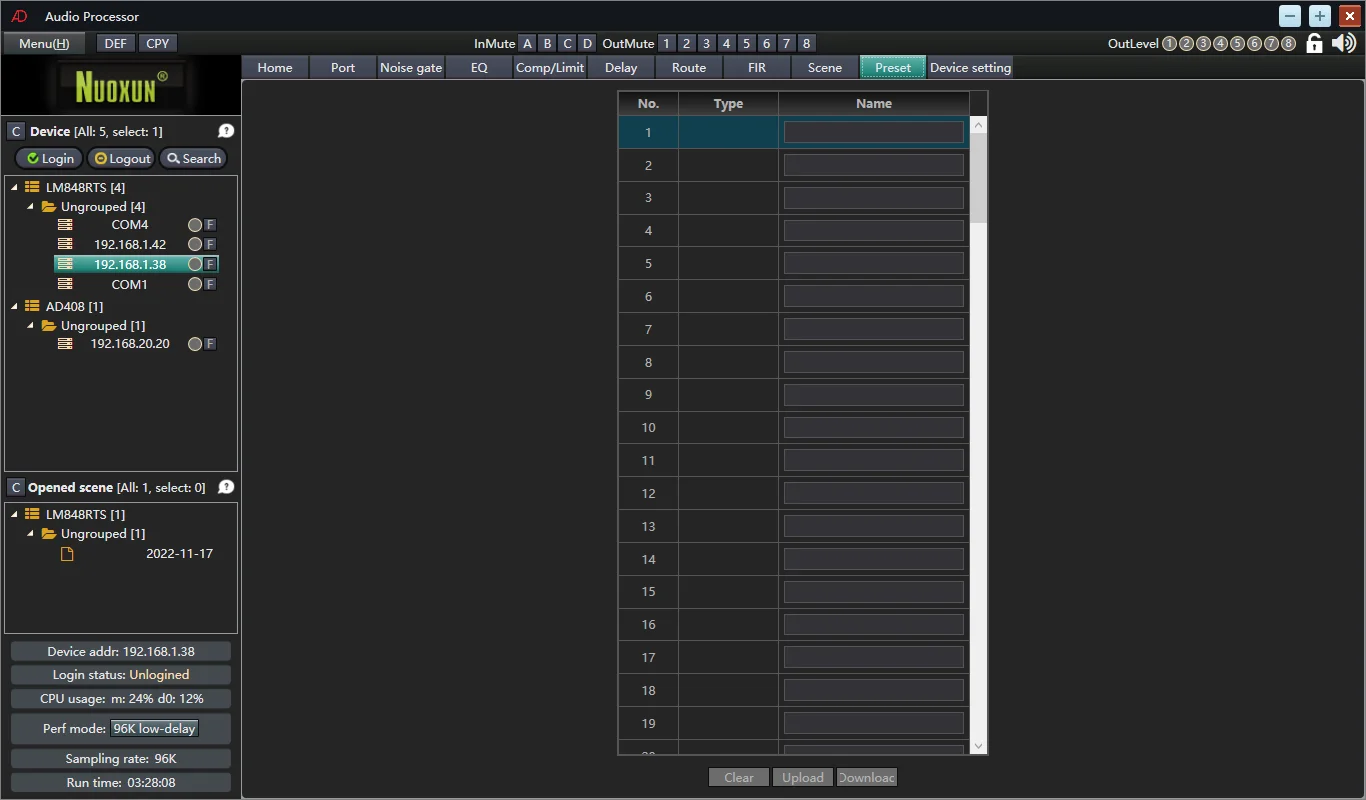The height and width of the screenshot is (800, 1366).
Task: Click the Search devices button
Action: click(193, 159)
